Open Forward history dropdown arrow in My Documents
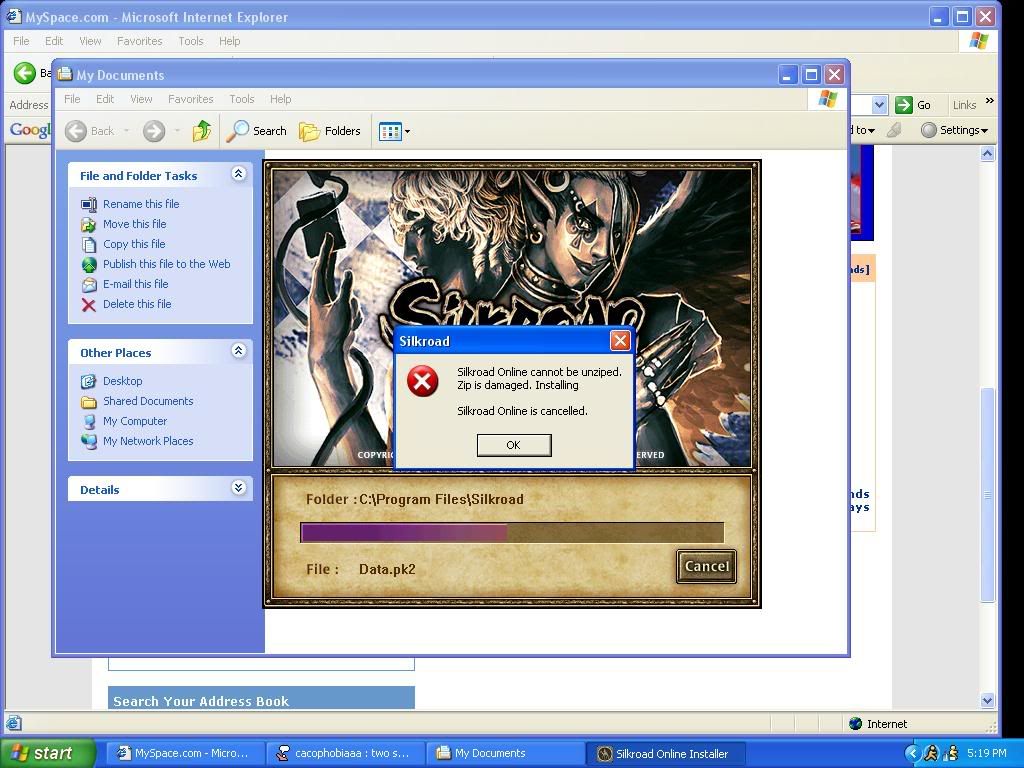The width and height of the screenshot is (1024, 768). click(x=177, y=131)
